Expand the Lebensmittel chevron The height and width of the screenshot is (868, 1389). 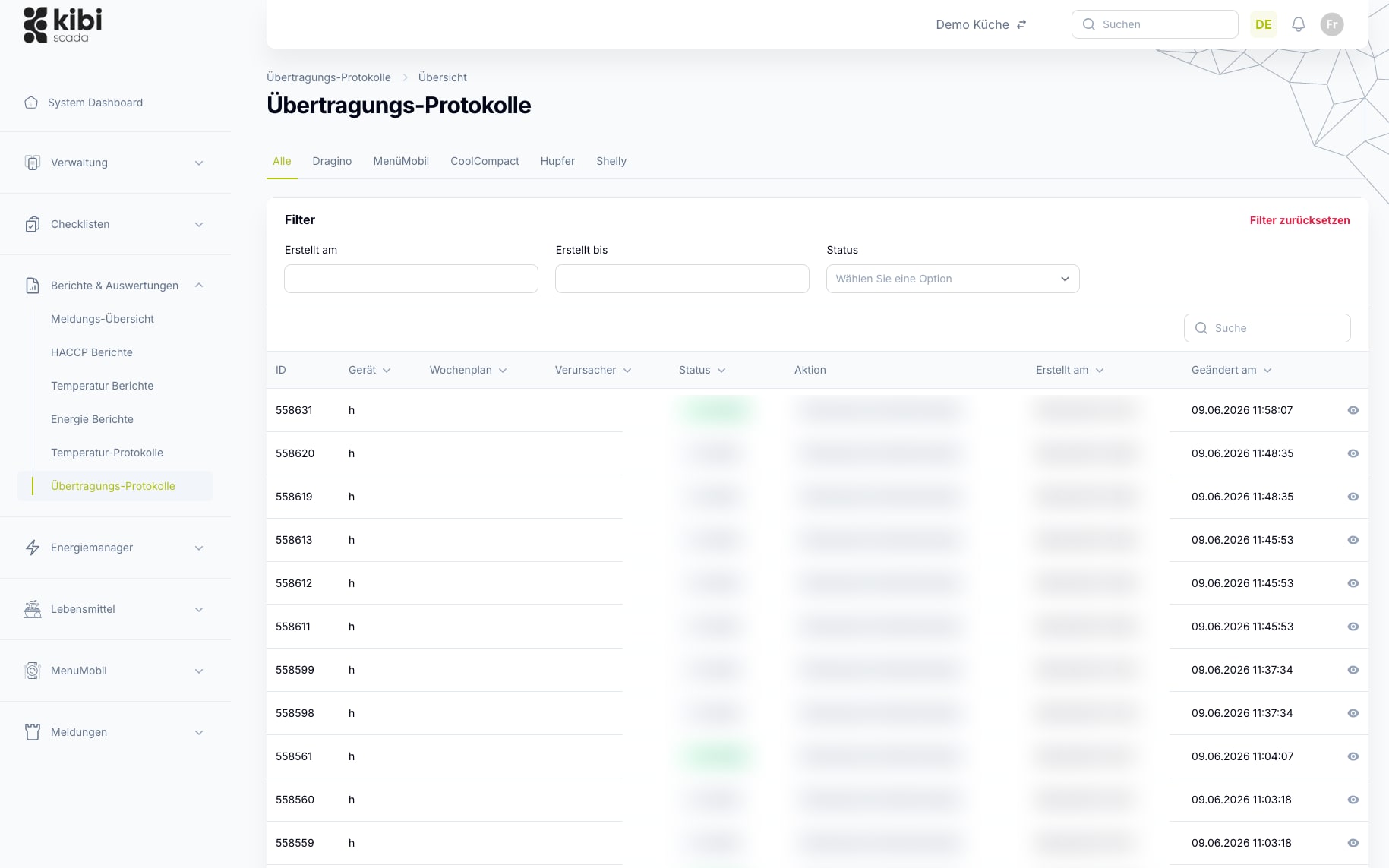tap(199, 609)
